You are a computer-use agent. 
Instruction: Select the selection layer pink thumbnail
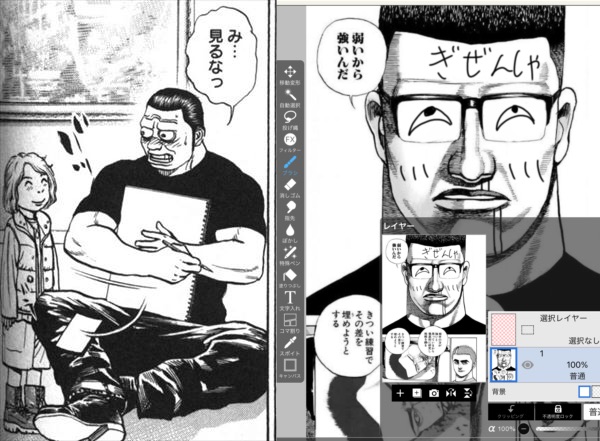[503, 330]
